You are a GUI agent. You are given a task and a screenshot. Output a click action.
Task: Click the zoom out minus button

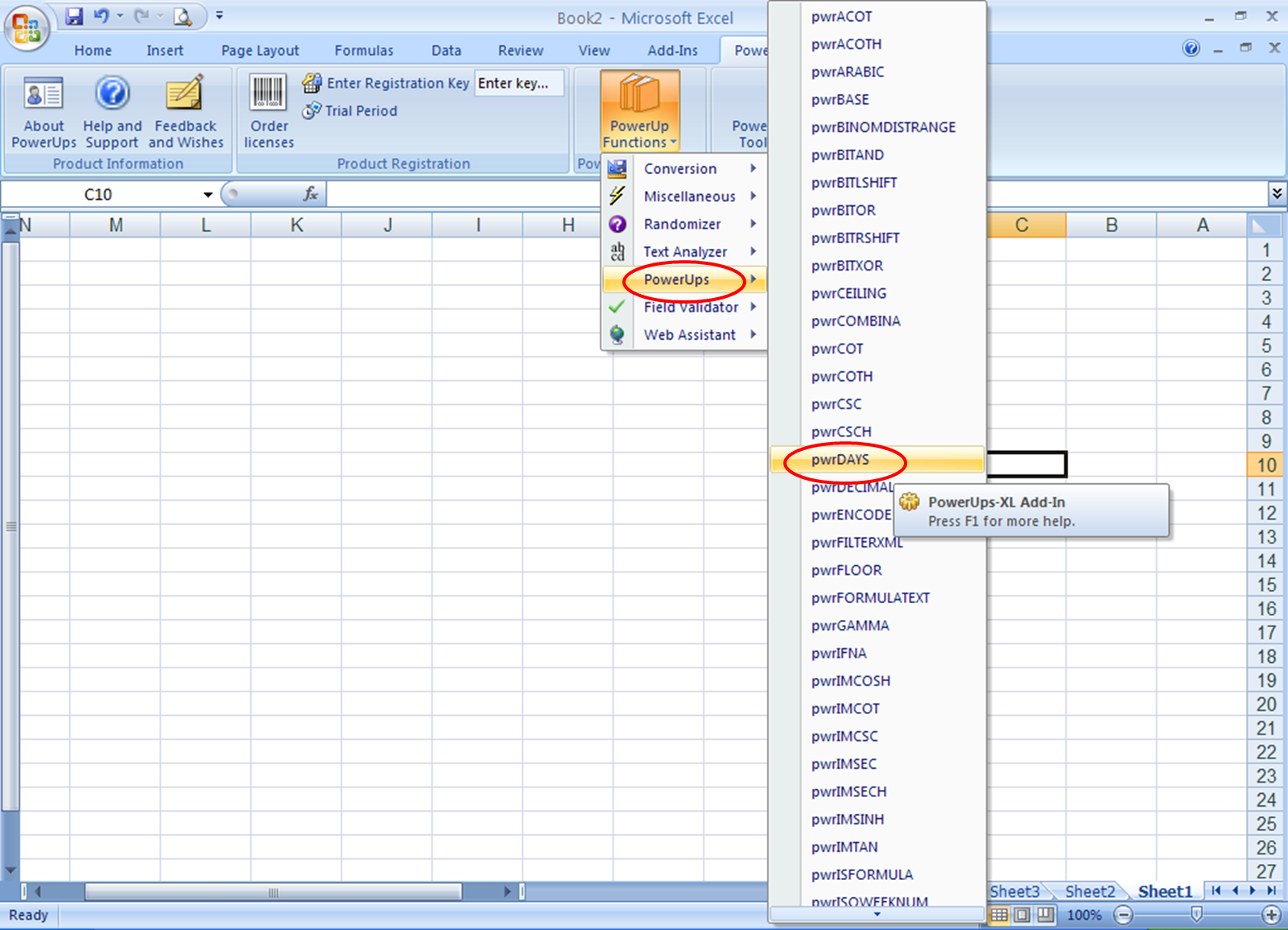[x=1124, y=915]
